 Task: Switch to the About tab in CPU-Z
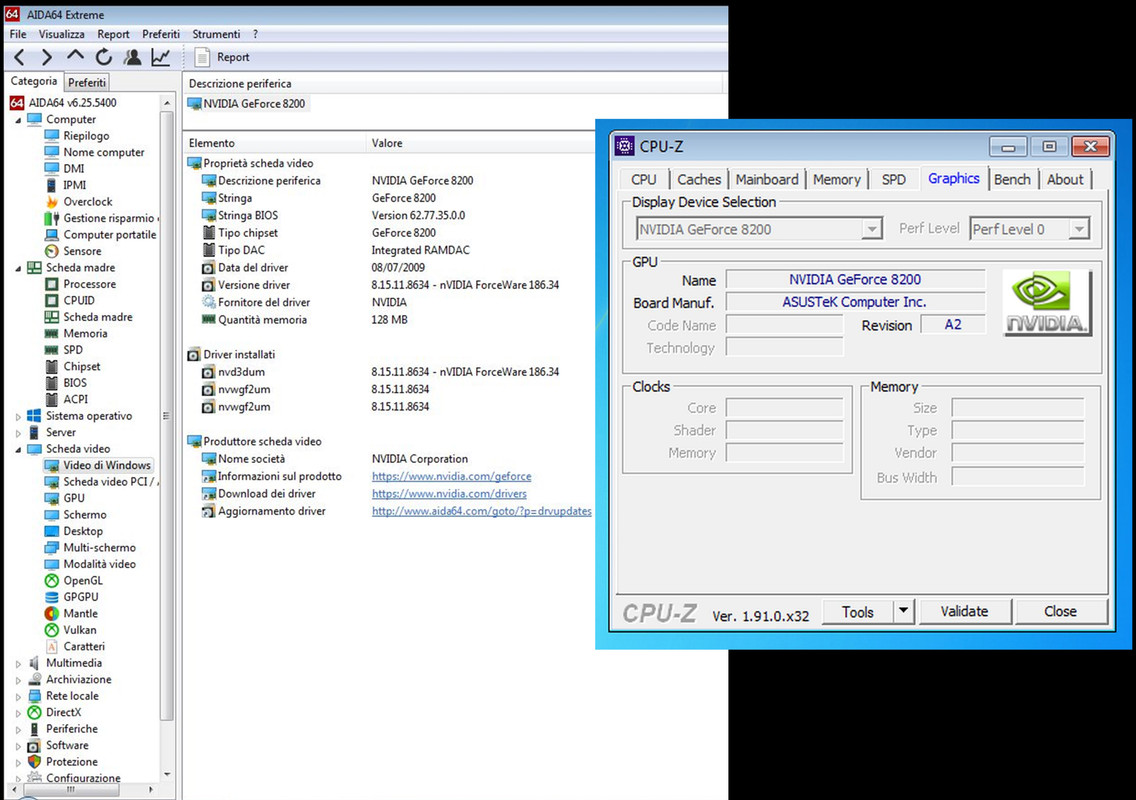1065,179
